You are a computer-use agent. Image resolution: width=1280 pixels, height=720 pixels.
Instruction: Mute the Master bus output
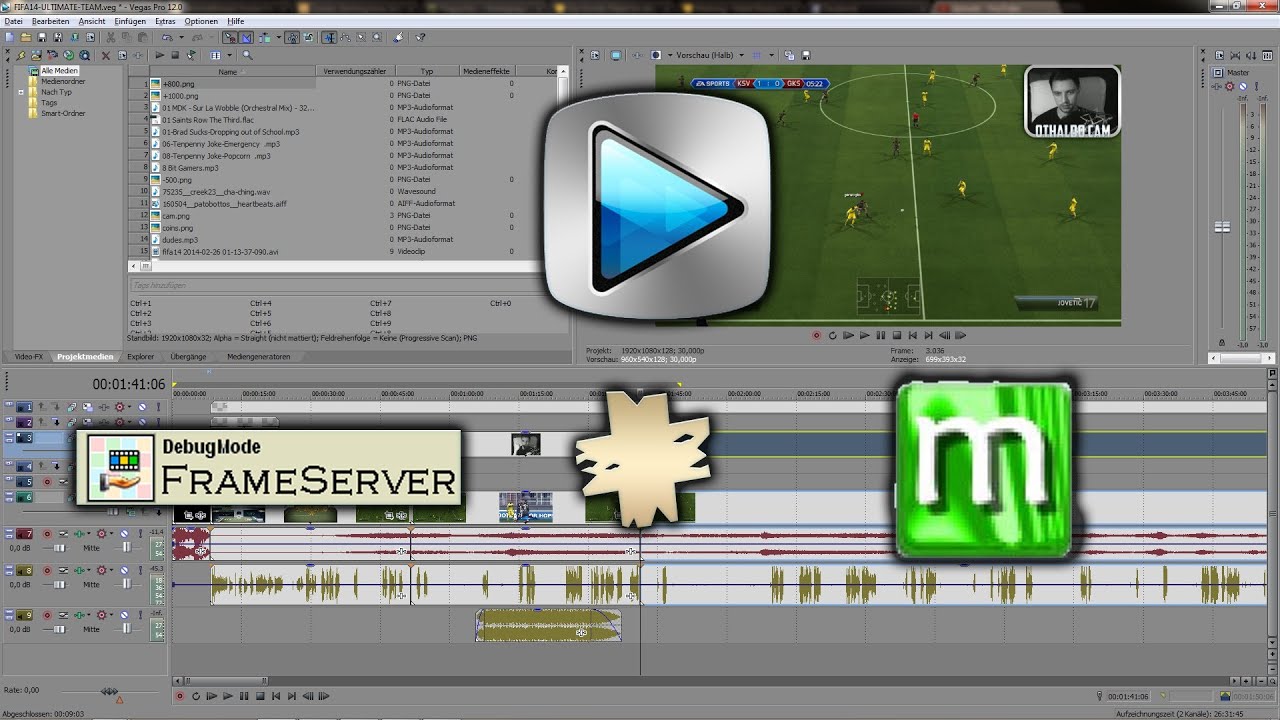[x=1243, y=86]
